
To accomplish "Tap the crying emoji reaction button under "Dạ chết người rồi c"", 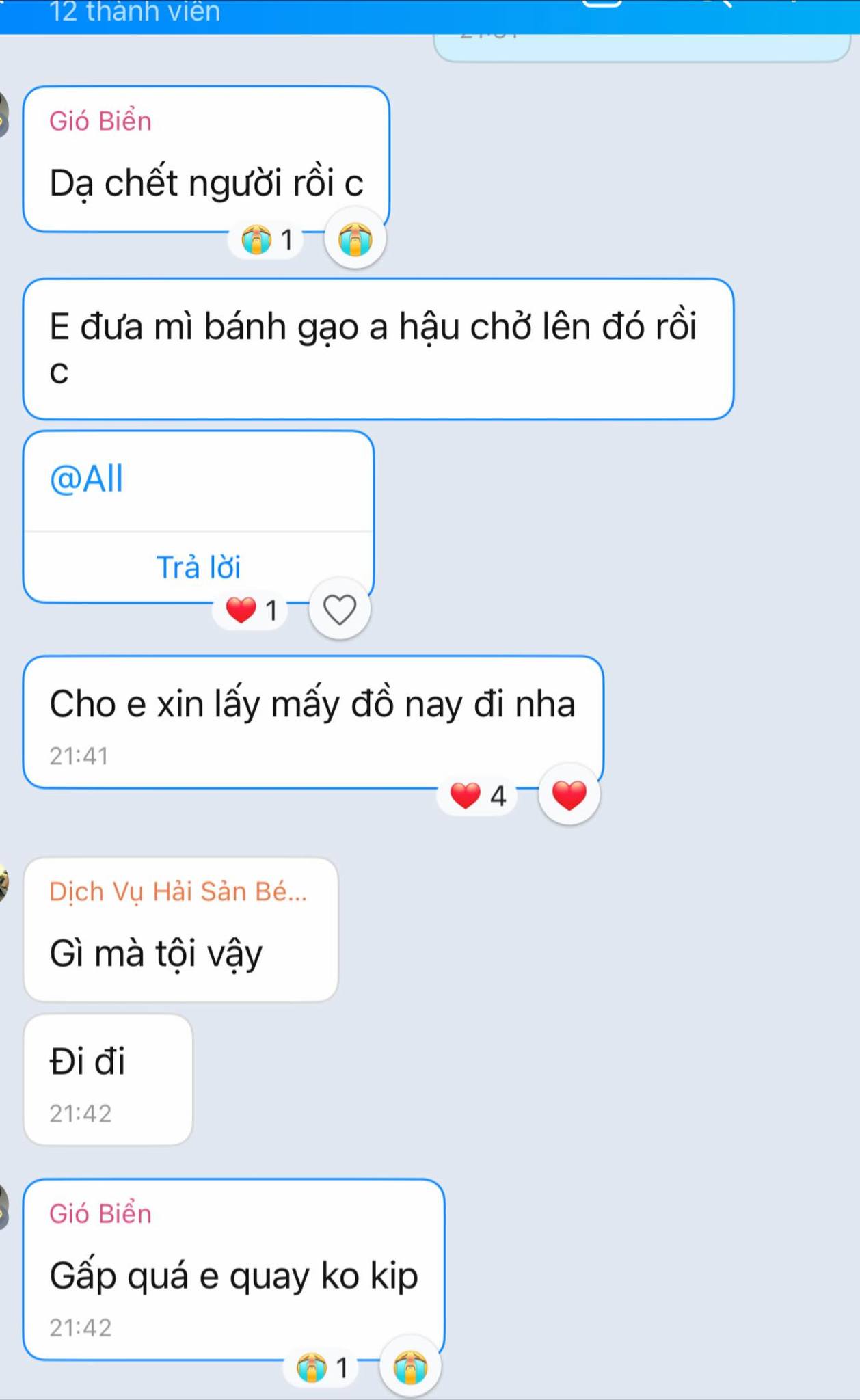I will [355, 239].
